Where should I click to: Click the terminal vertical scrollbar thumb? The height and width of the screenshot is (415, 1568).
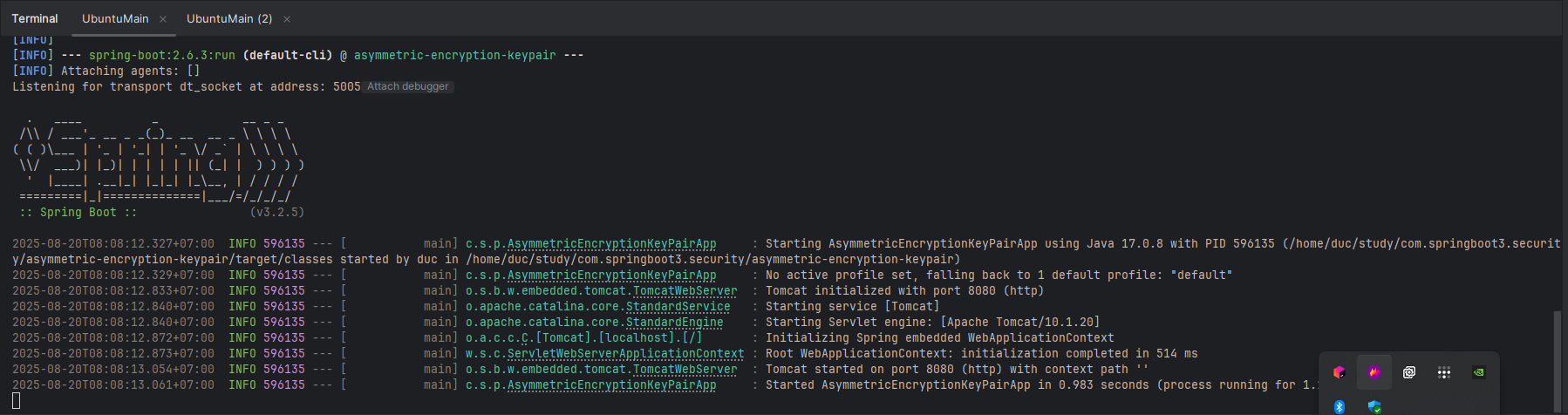[1558, 360]
